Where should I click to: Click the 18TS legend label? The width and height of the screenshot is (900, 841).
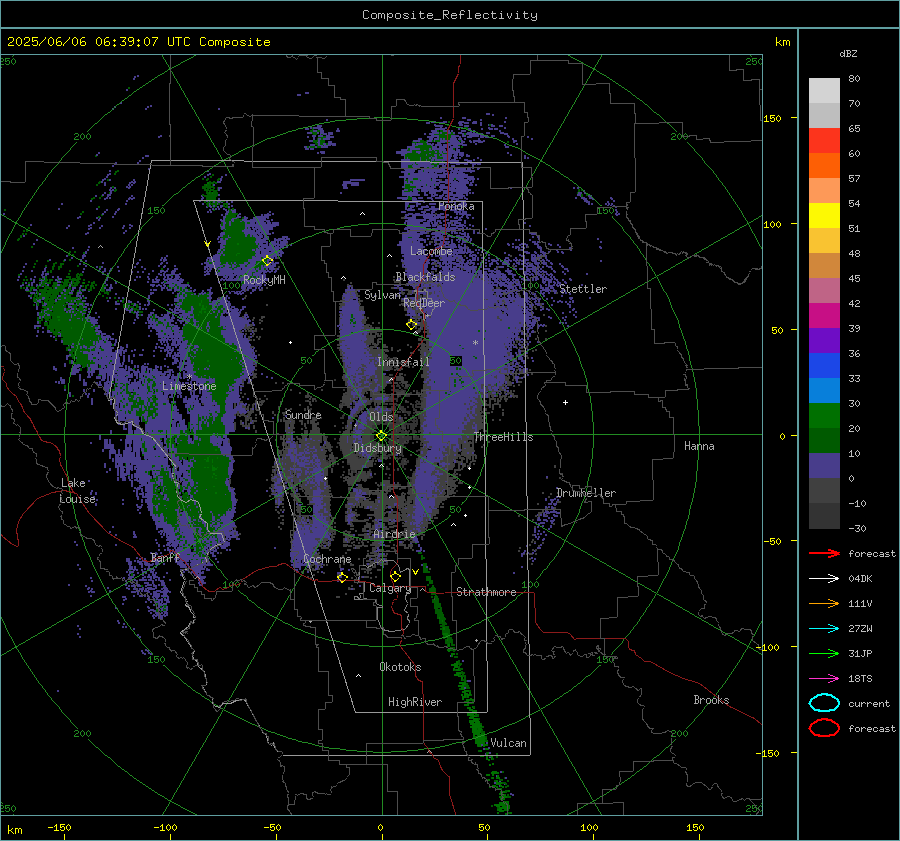860,678
